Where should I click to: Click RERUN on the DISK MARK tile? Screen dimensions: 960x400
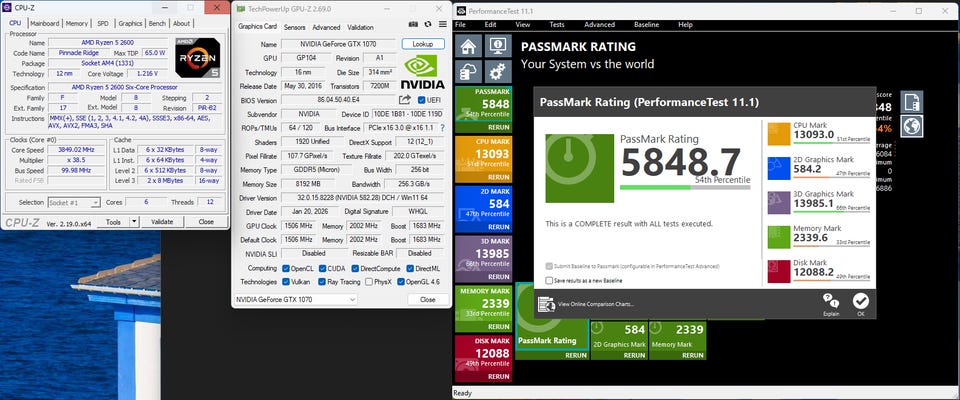(499, 377)
